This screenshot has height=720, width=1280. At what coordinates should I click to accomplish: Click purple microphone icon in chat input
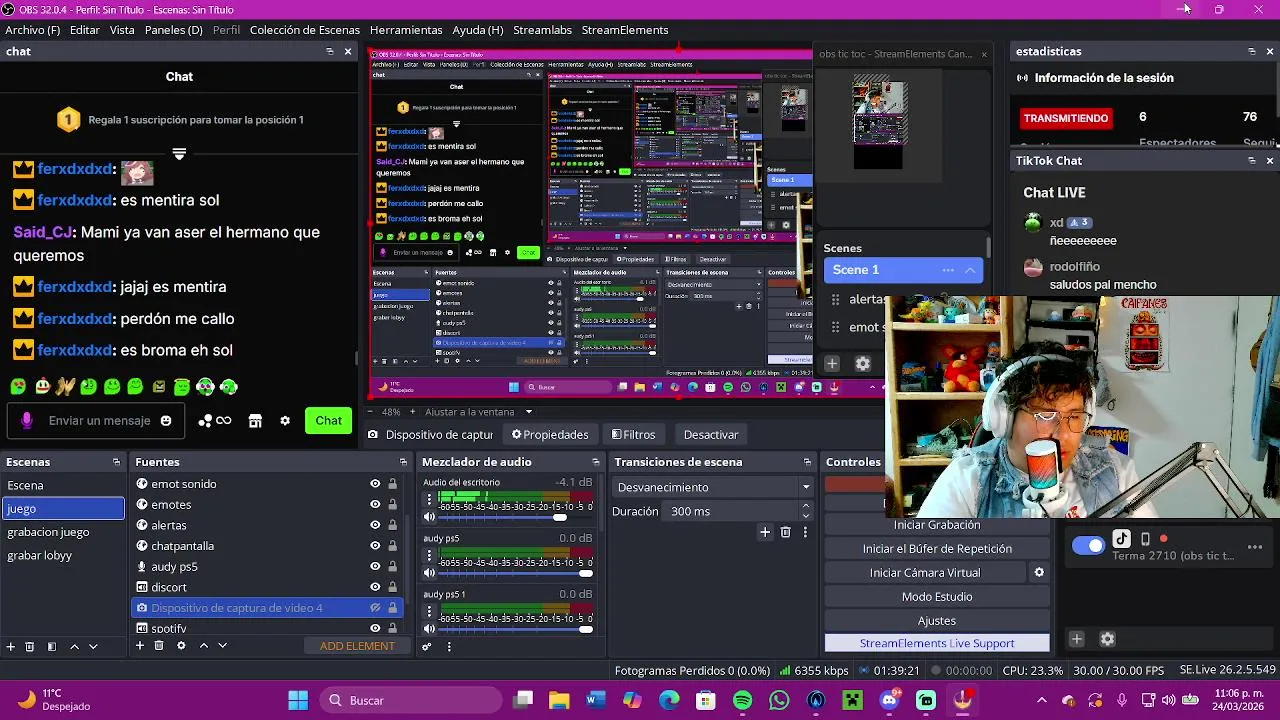(x=27, y=421)
